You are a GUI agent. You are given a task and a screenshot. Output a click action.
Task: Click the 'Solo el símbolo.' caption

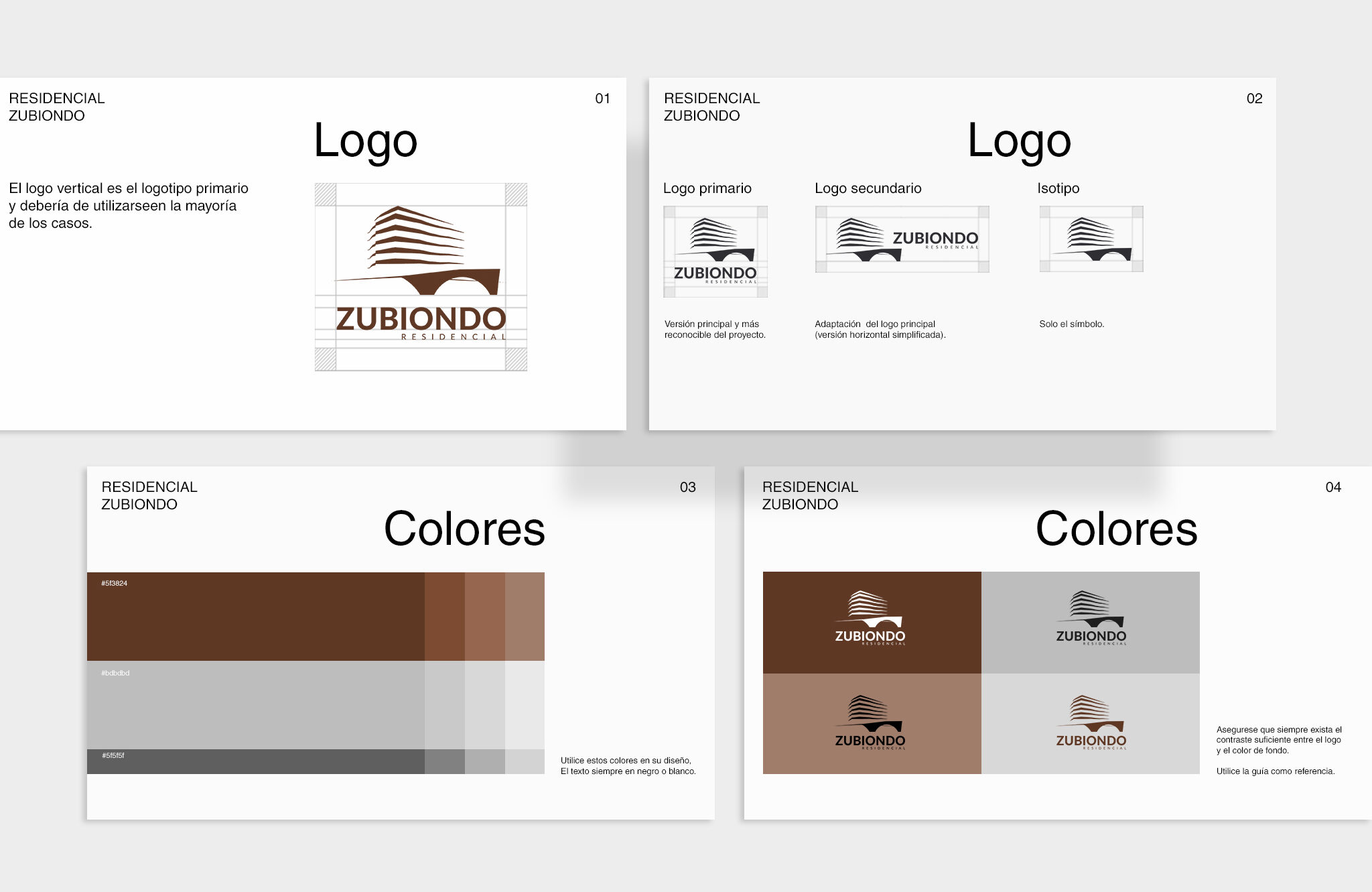1071,324
